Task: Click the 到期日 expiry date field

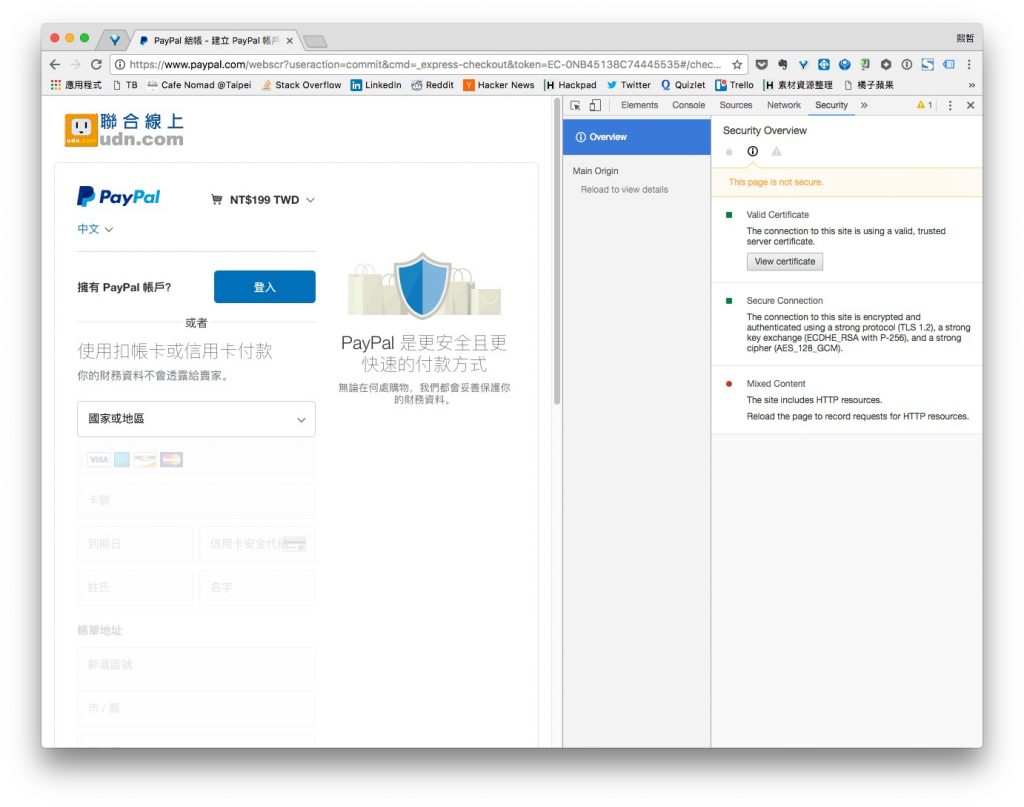Action: point(135,544)
